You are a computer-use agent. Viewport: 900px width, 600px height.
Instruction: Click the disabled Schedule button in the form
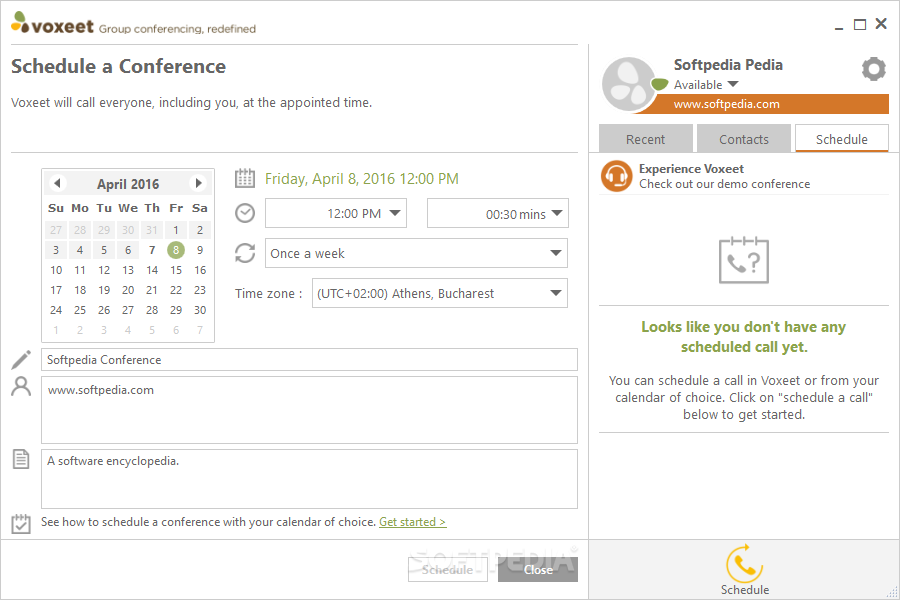448,570
